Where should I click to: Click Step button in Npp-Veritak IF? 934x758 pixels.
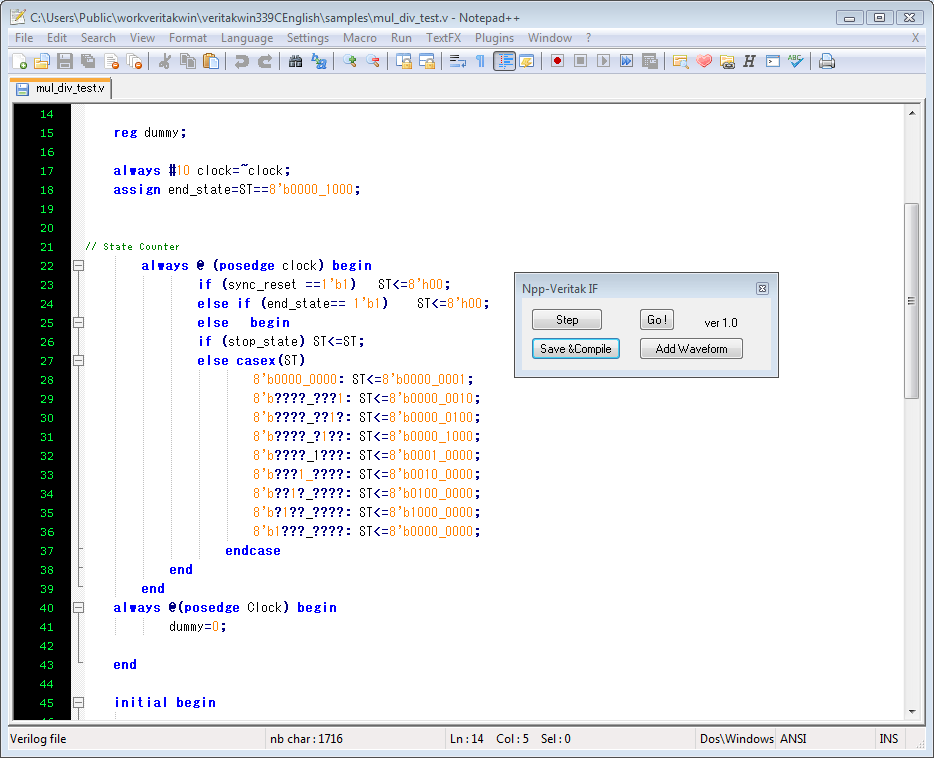pos(567,320)
